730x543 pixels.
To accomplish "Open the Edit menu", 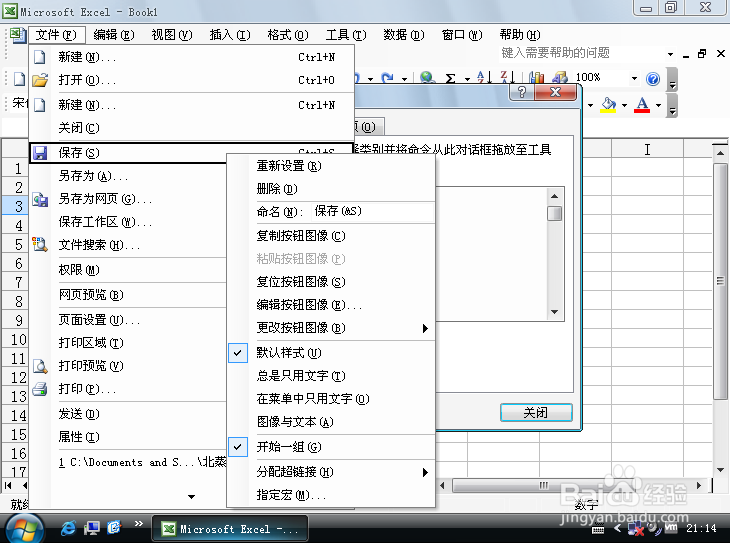I will pos(114,35).
